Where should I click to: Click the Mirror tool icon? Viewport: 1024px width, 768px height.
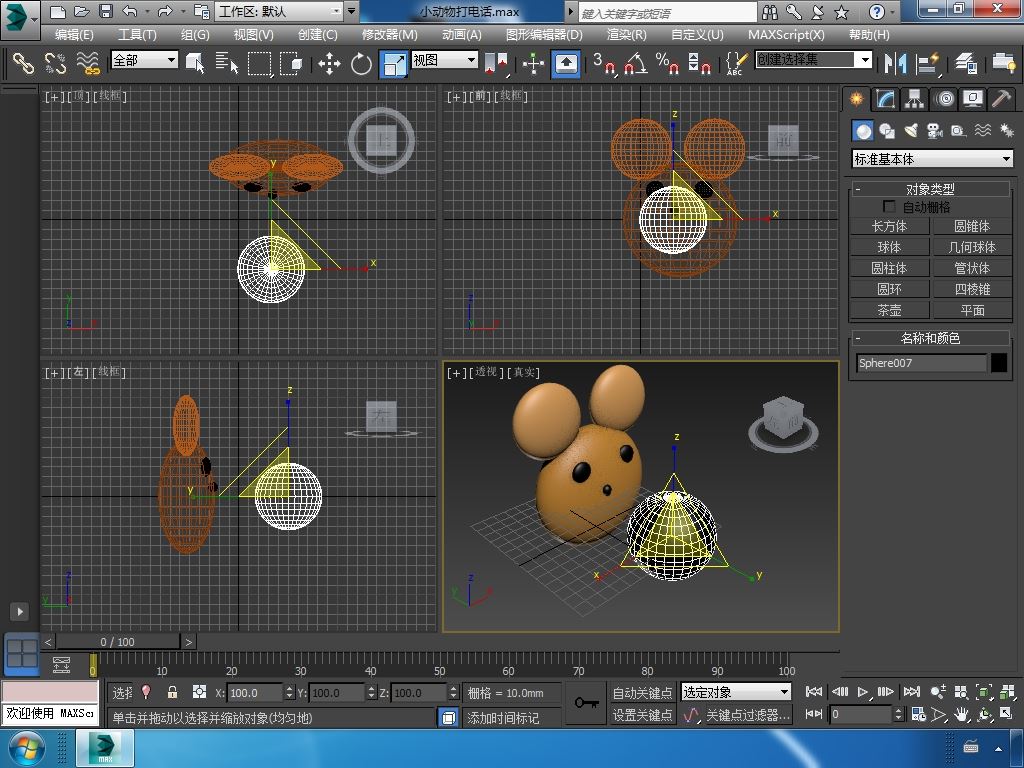895,63
